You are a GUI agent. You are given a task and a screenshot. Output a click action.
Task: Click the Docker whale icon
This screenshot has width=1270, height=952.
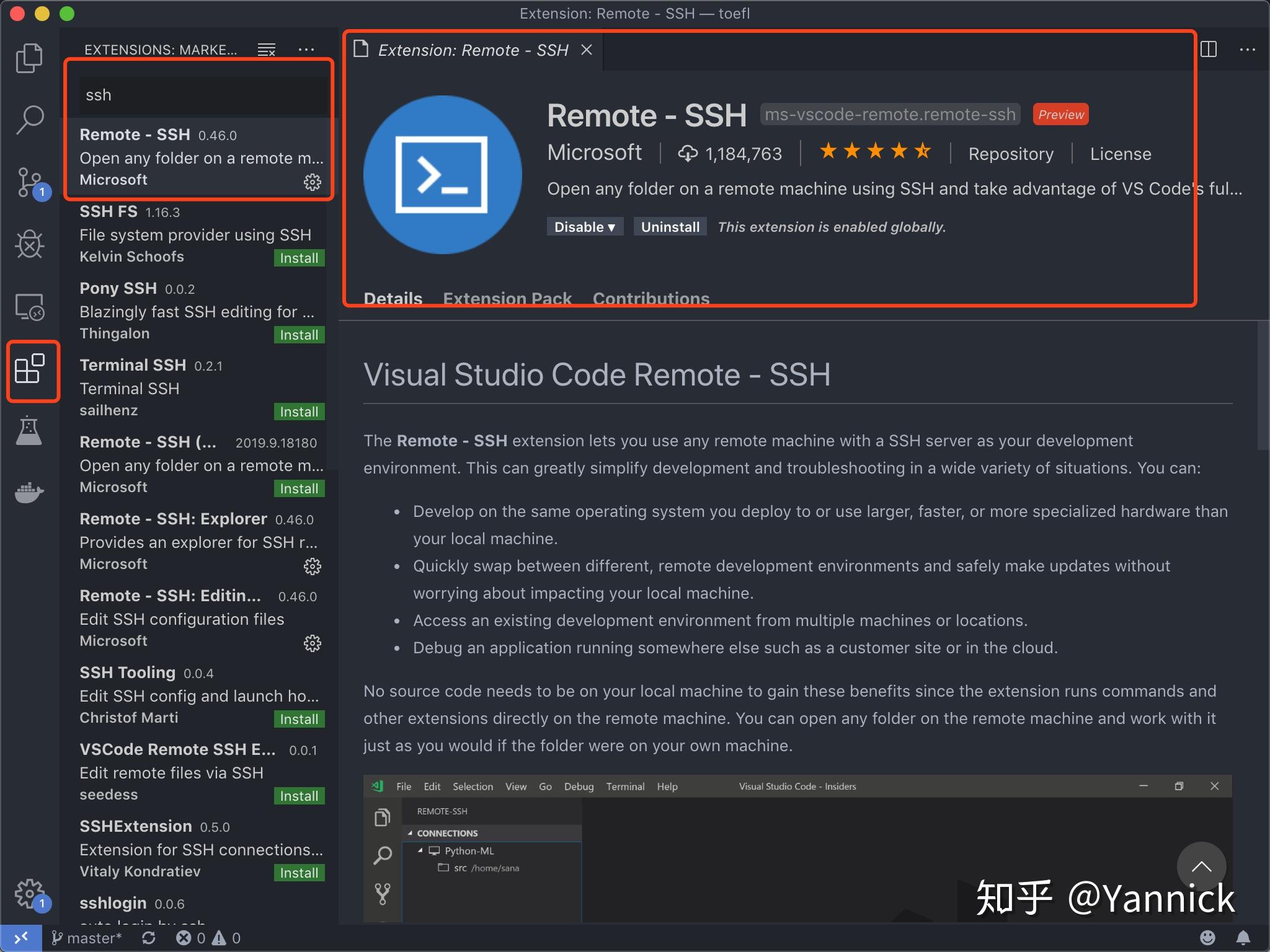[29, 493]
